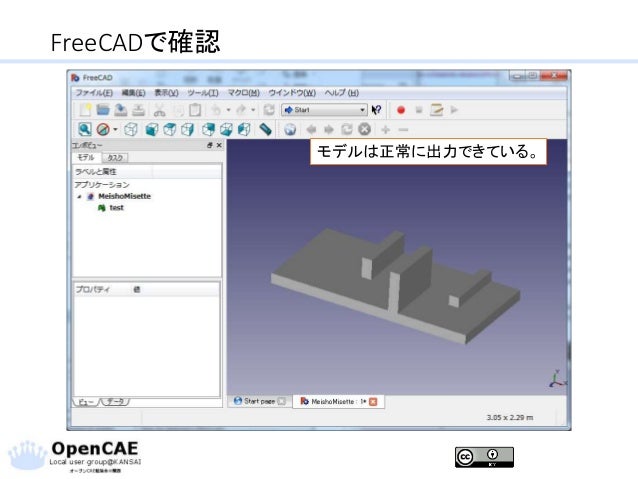Image resolution: width=638 pixels, height=479 pixels.
Task: Collapse the MeishoMisette tree node arrow
Action: [79, 197]
